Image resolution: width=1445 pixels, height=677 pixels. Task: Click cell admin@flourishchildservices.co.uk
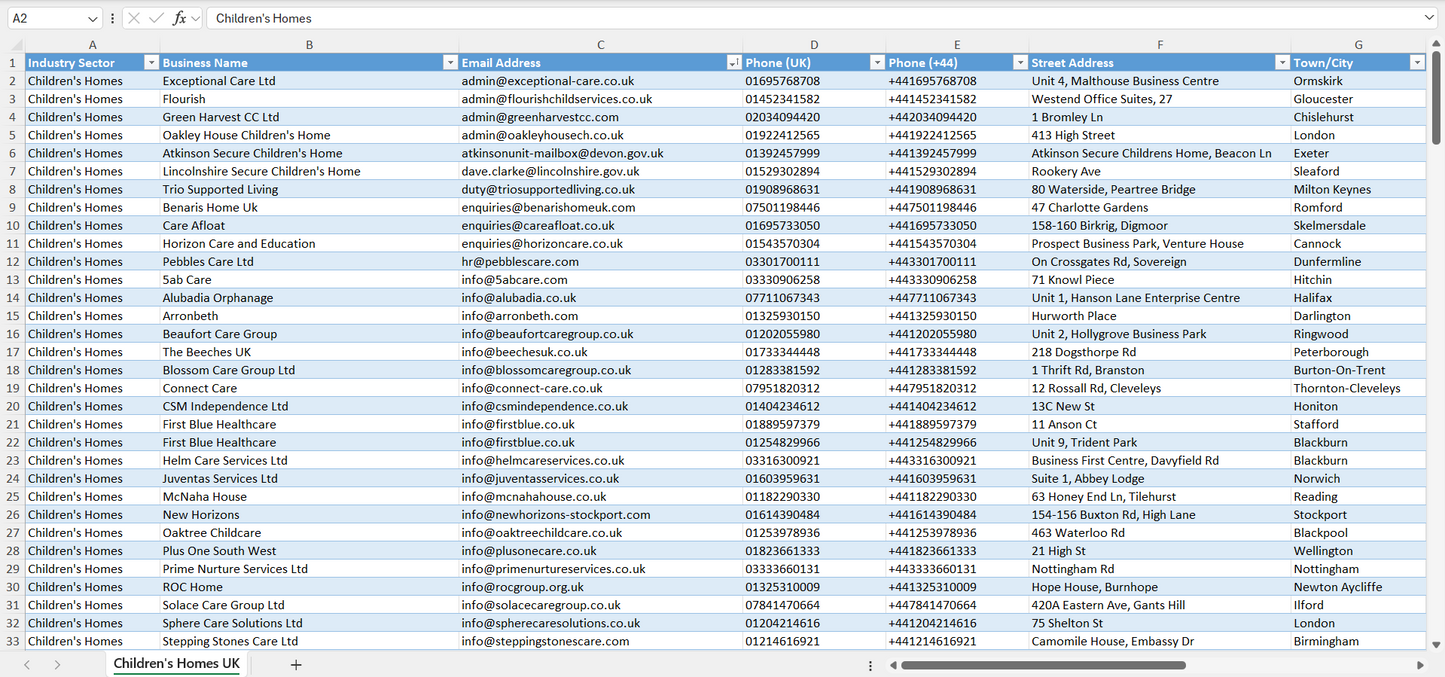(600, 98)
